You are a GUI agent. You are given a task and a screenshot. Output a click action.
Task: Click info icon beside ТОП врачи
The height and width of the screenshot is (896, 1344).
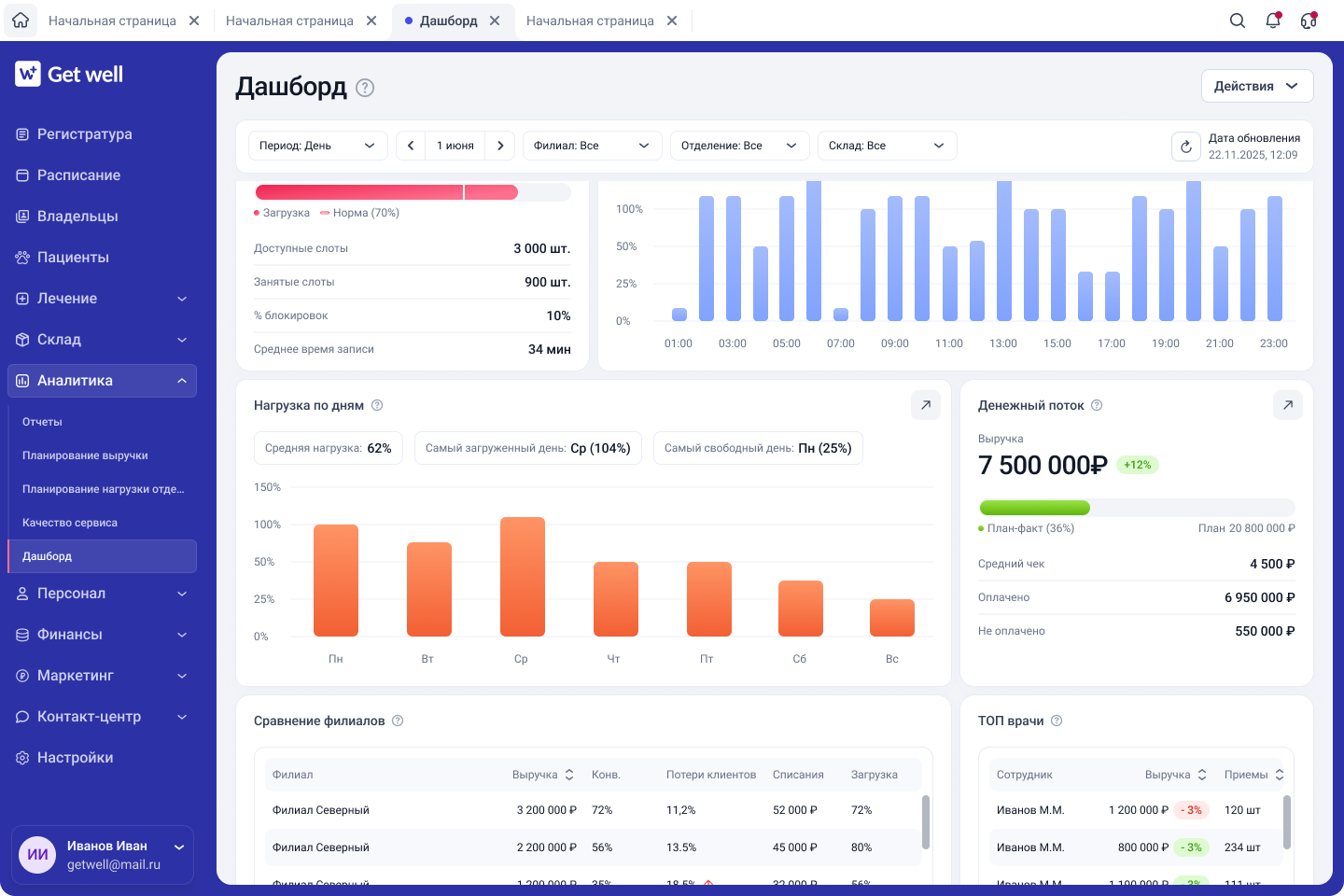1057,721
